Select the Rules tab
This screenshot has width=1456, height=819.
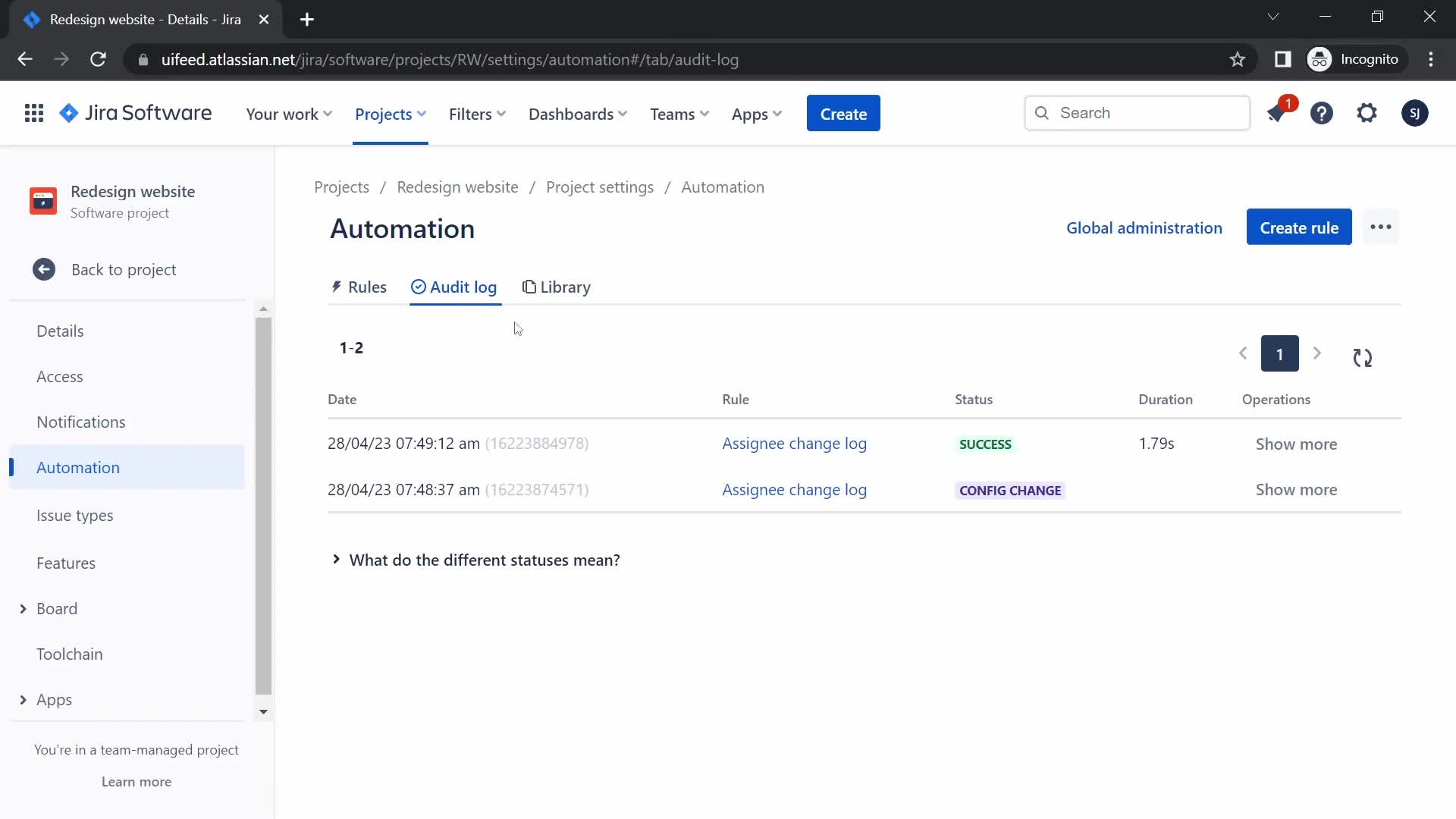click(360, 287)
